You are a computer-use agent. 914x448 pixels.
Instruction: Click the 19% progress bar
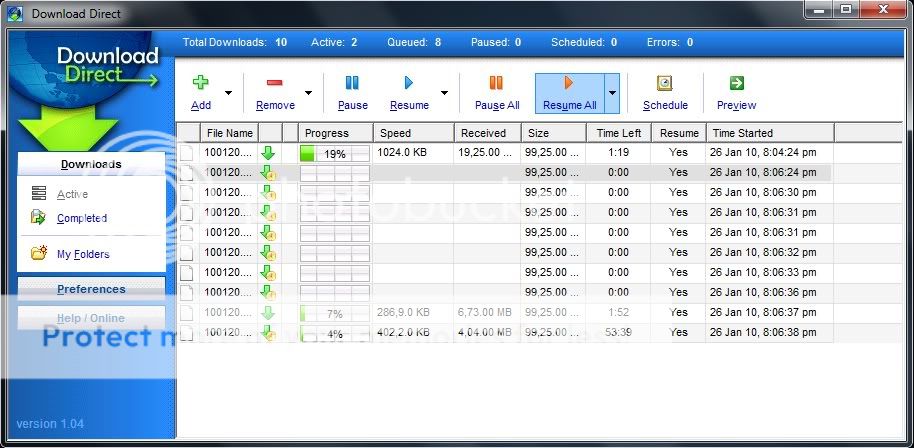pyautogui.click(x=335, y=154)
